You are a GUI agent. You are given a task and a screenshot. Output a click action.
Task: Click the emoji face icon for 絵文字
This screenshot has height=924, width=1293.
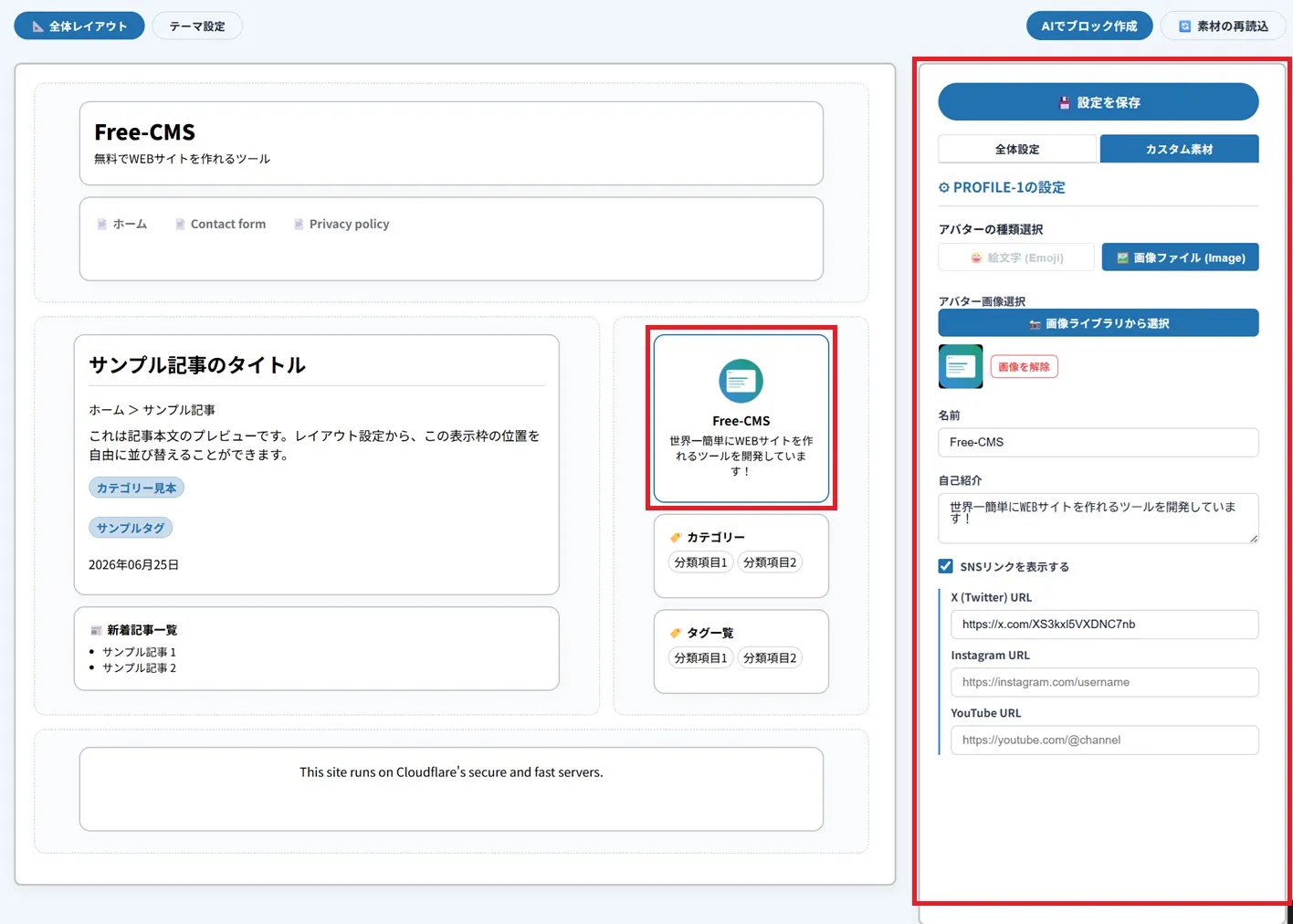(976, 258)
